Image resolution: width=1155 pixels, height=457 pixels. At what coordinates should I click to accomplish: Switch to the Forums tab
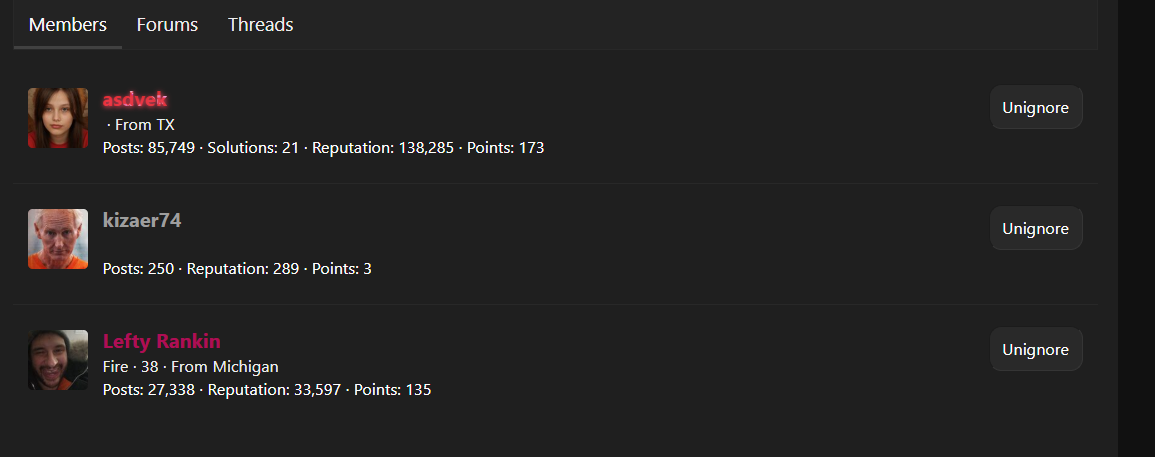[x=167, y=24]
